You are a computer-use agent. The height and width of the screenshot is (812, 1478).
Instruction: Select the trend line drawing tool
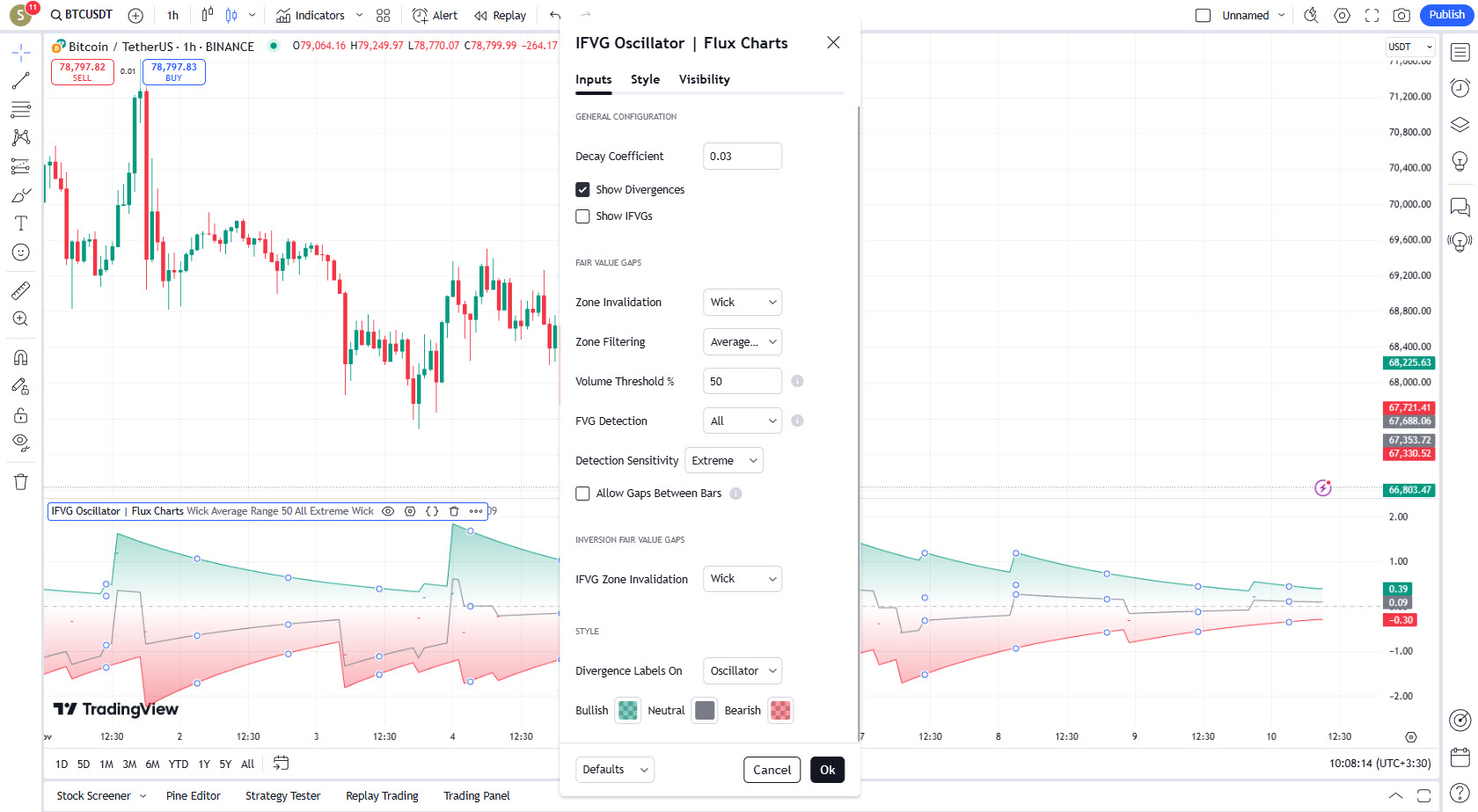[x=21, y=81]
